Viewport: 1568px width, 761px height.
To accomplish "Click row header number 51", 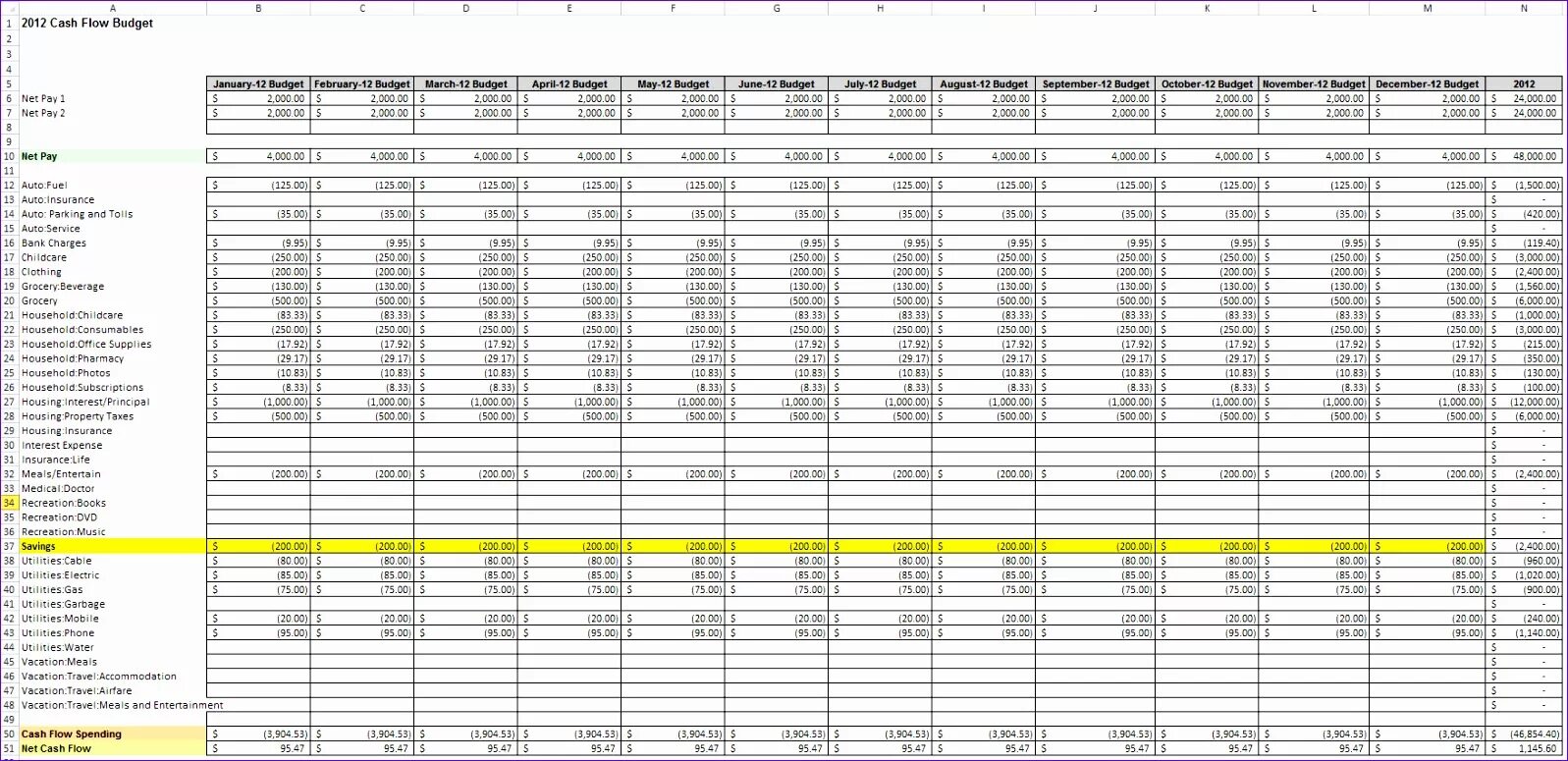I will tap(9, 748).
